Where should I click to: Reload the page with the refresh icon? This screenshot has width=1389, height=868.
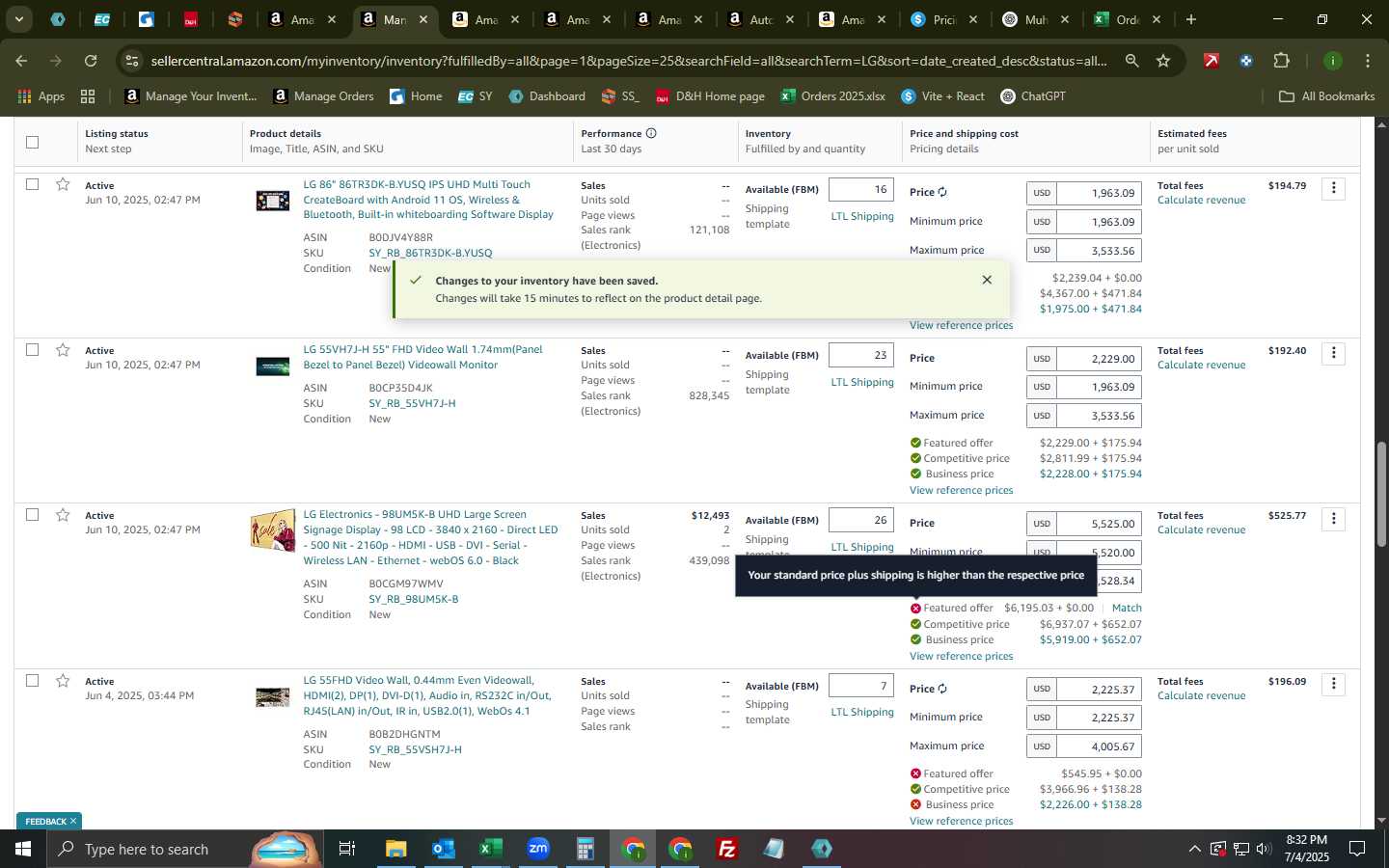91,61
